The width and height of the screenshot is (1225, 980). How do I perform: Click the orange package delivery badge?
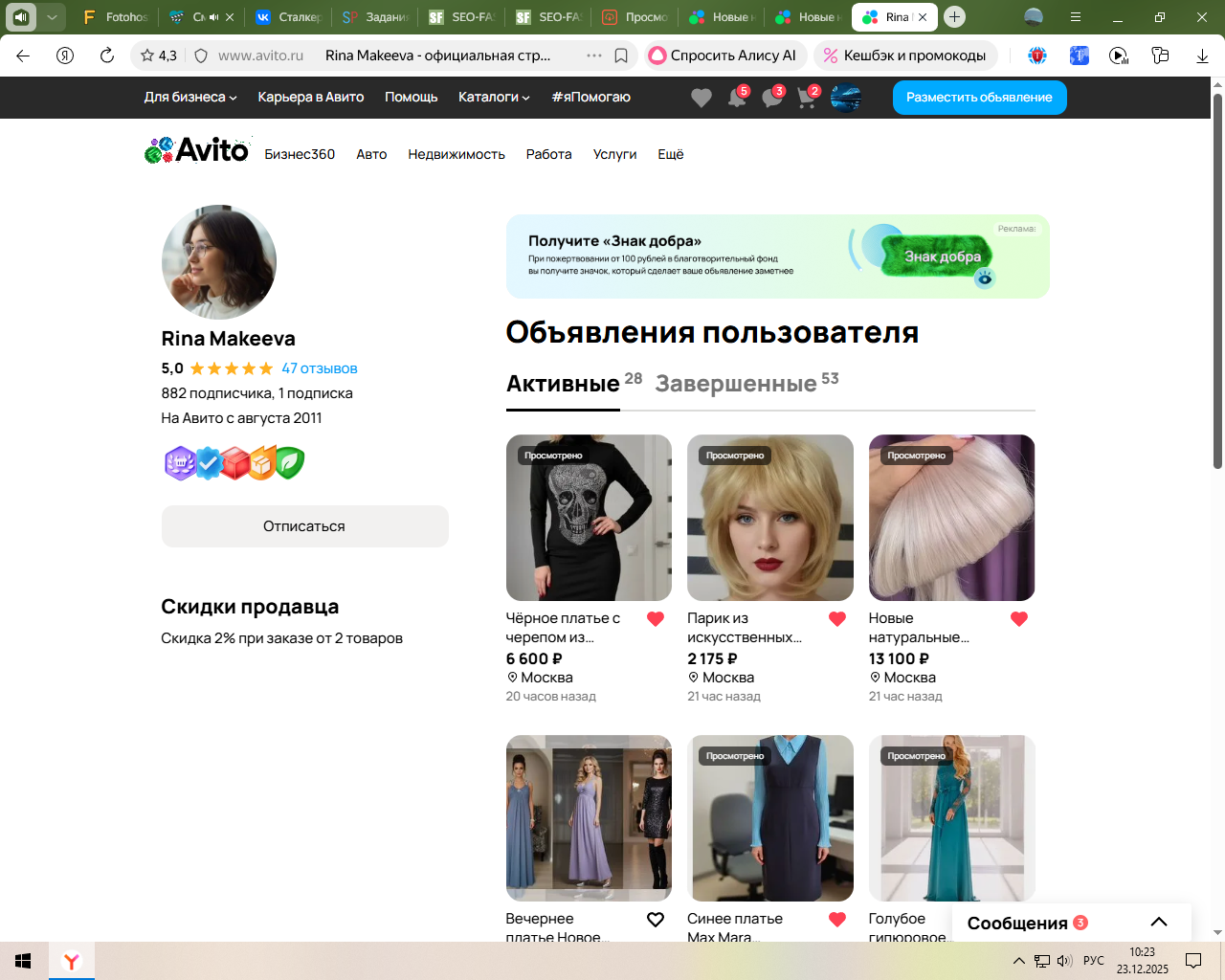[262, 463]
